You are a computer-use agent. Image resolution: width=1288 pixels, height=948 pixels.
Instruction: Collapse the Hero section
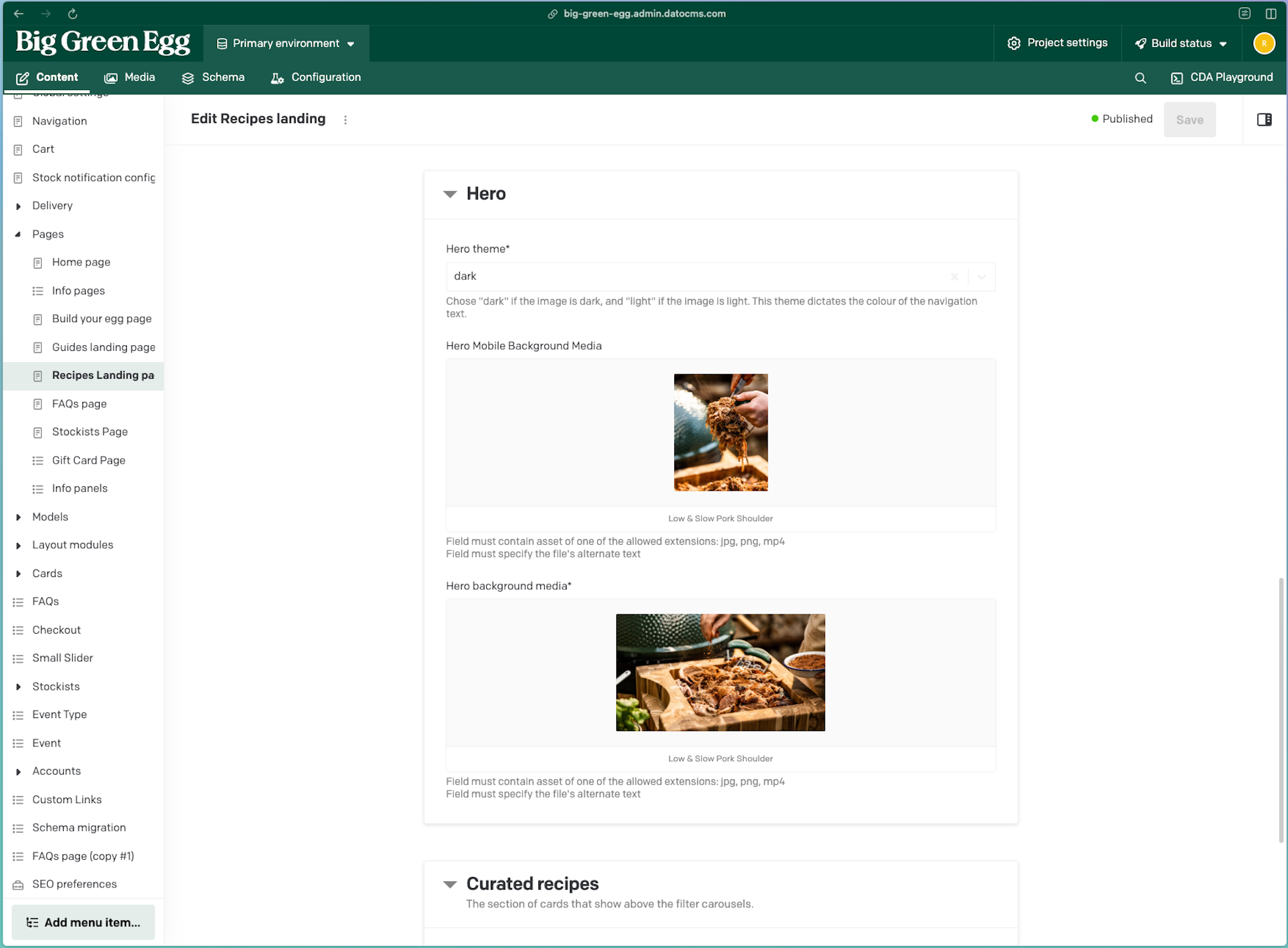tap(450, 194)
